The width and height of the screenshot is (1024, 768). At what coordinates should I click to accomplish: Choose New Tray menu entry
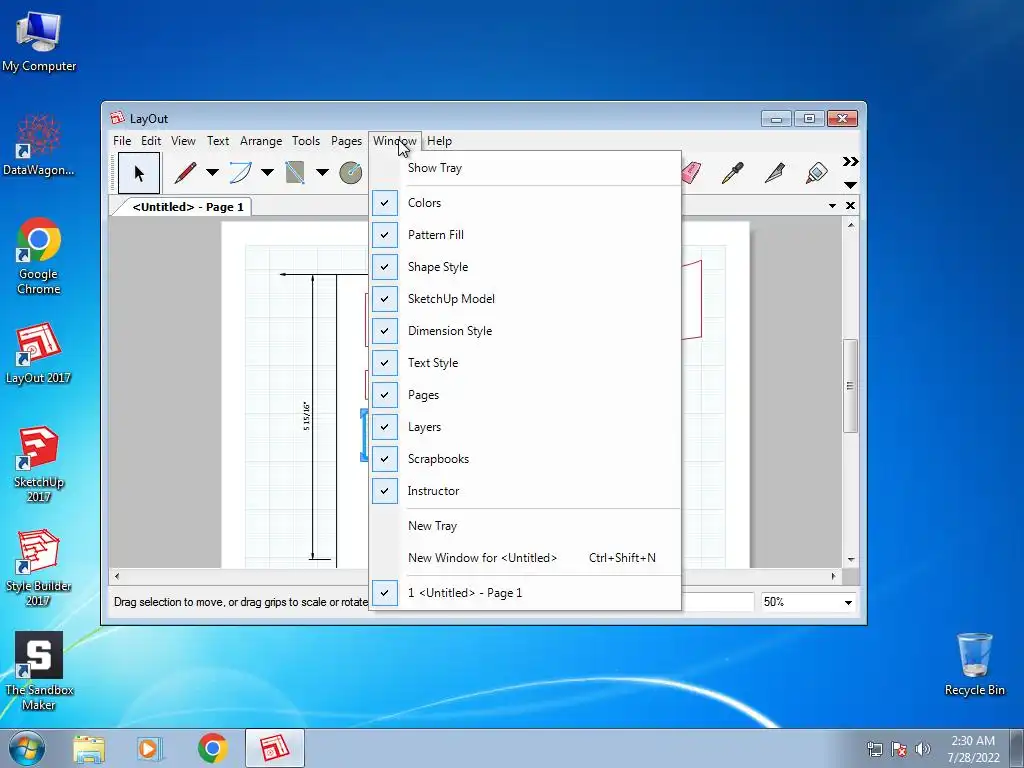pos(525,526)
